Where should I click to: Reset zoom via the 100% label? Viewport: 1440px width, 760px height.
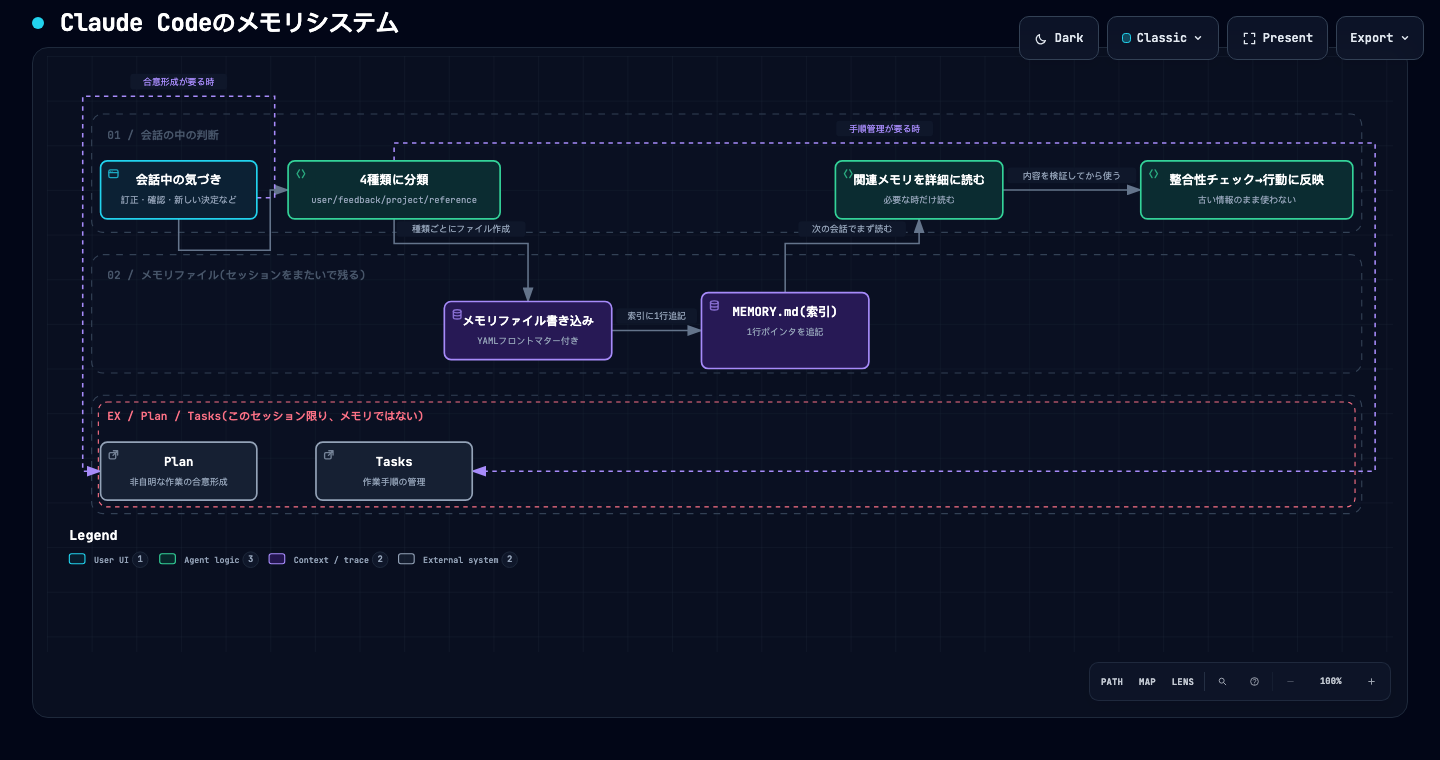click(1331, 682)
